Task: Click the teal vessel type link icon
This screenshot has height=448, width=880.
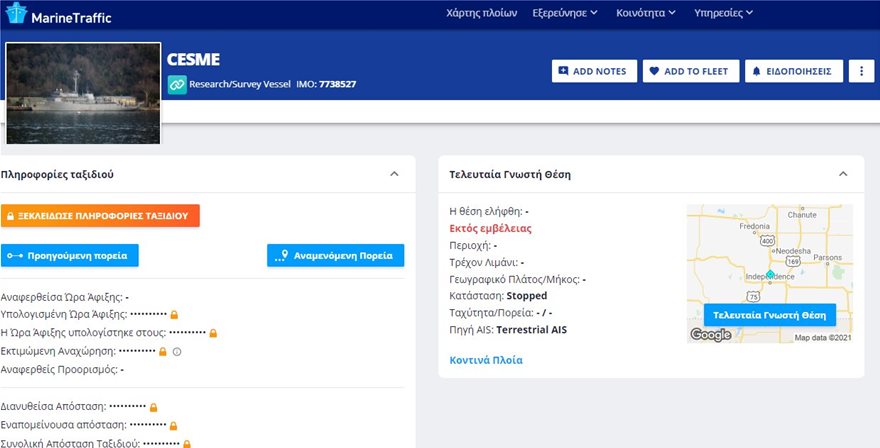Action: tap(177, 84)
